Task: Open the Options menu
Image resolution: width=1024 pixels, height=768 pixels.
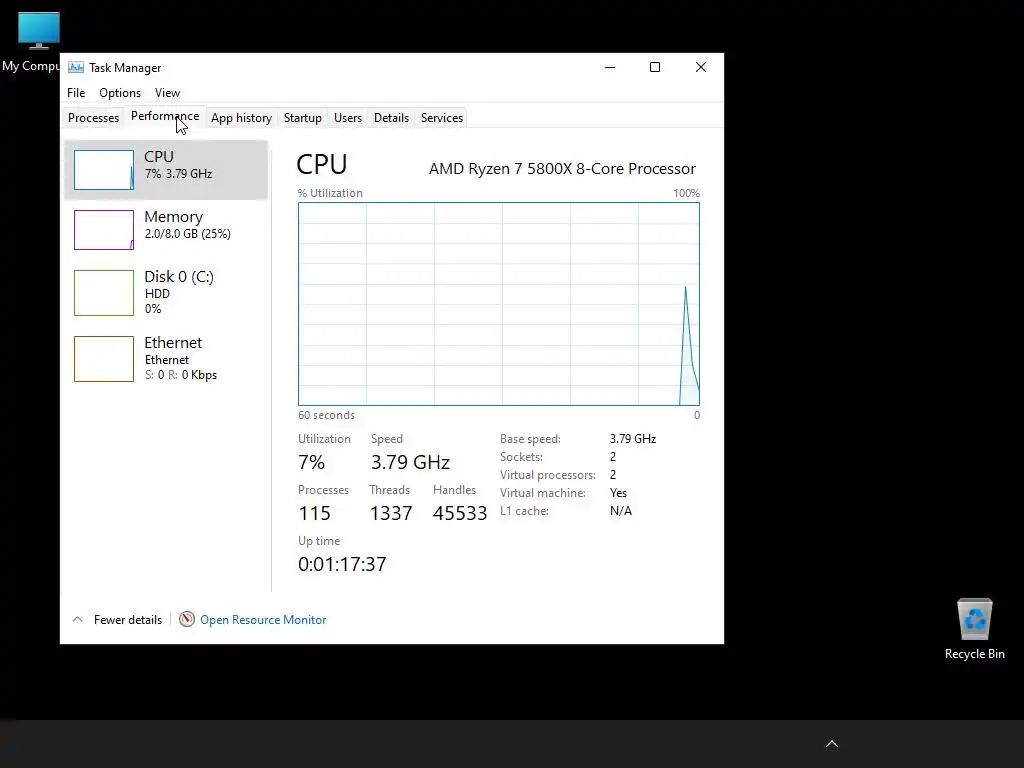Action: tap(120, 93)
